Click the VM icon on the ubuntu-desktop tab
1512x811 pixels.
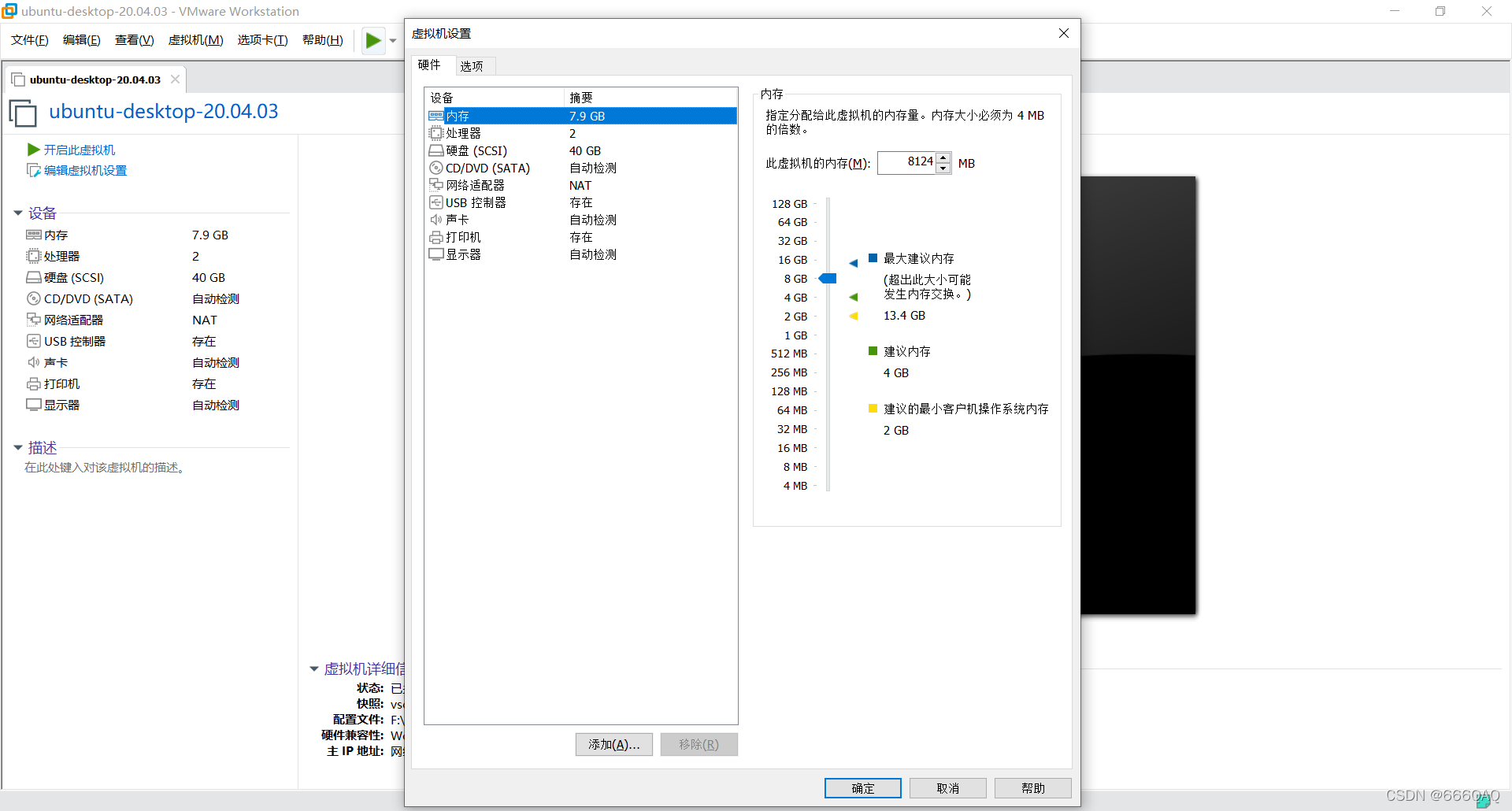[18, 80]
